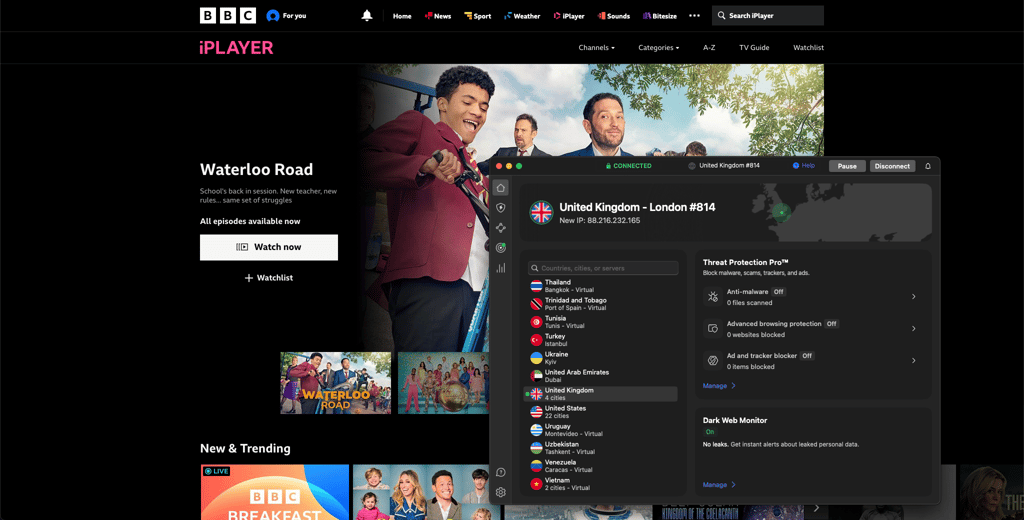Click the CONNECTED status label
Image resolution: width=1024 pixels, height=520 pixels.
[628, 166]
